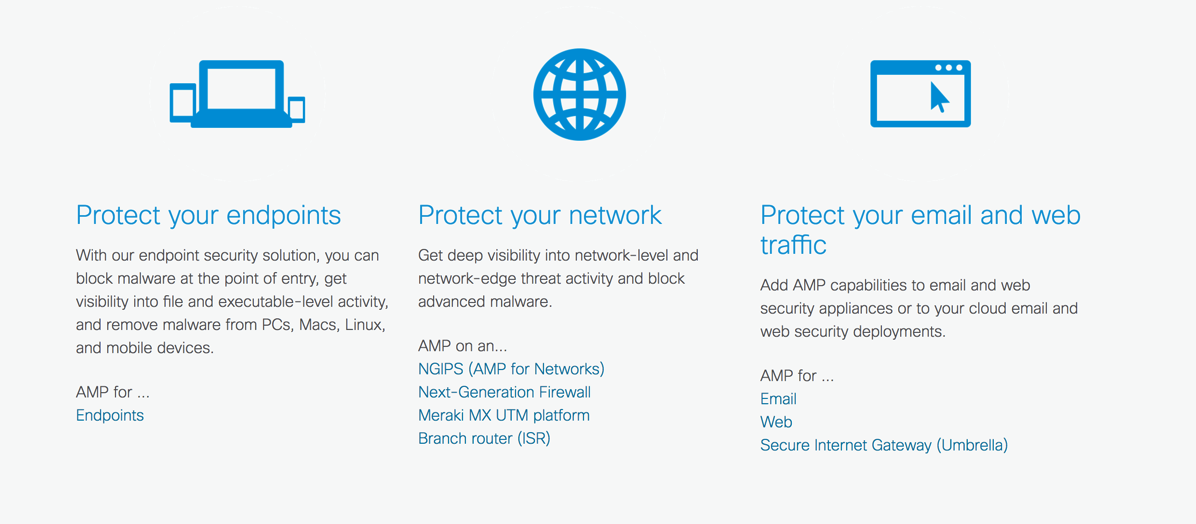Click the laptop and devices endpoint icon

point(237,94)
